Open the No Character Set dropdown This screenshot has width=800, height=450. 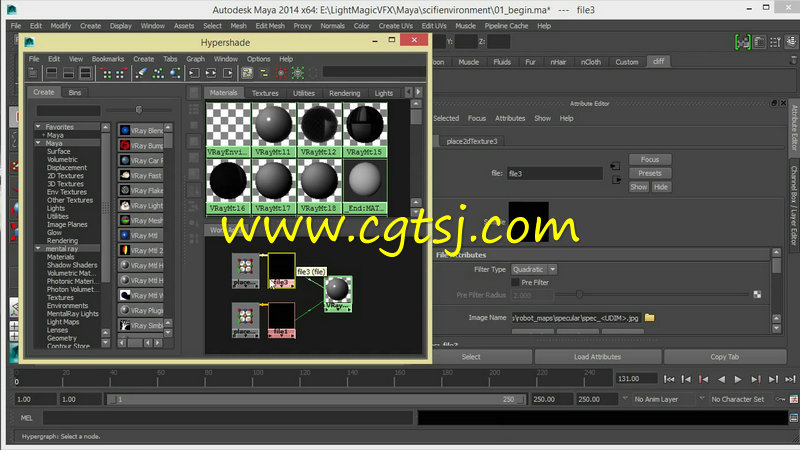(702, 399)
